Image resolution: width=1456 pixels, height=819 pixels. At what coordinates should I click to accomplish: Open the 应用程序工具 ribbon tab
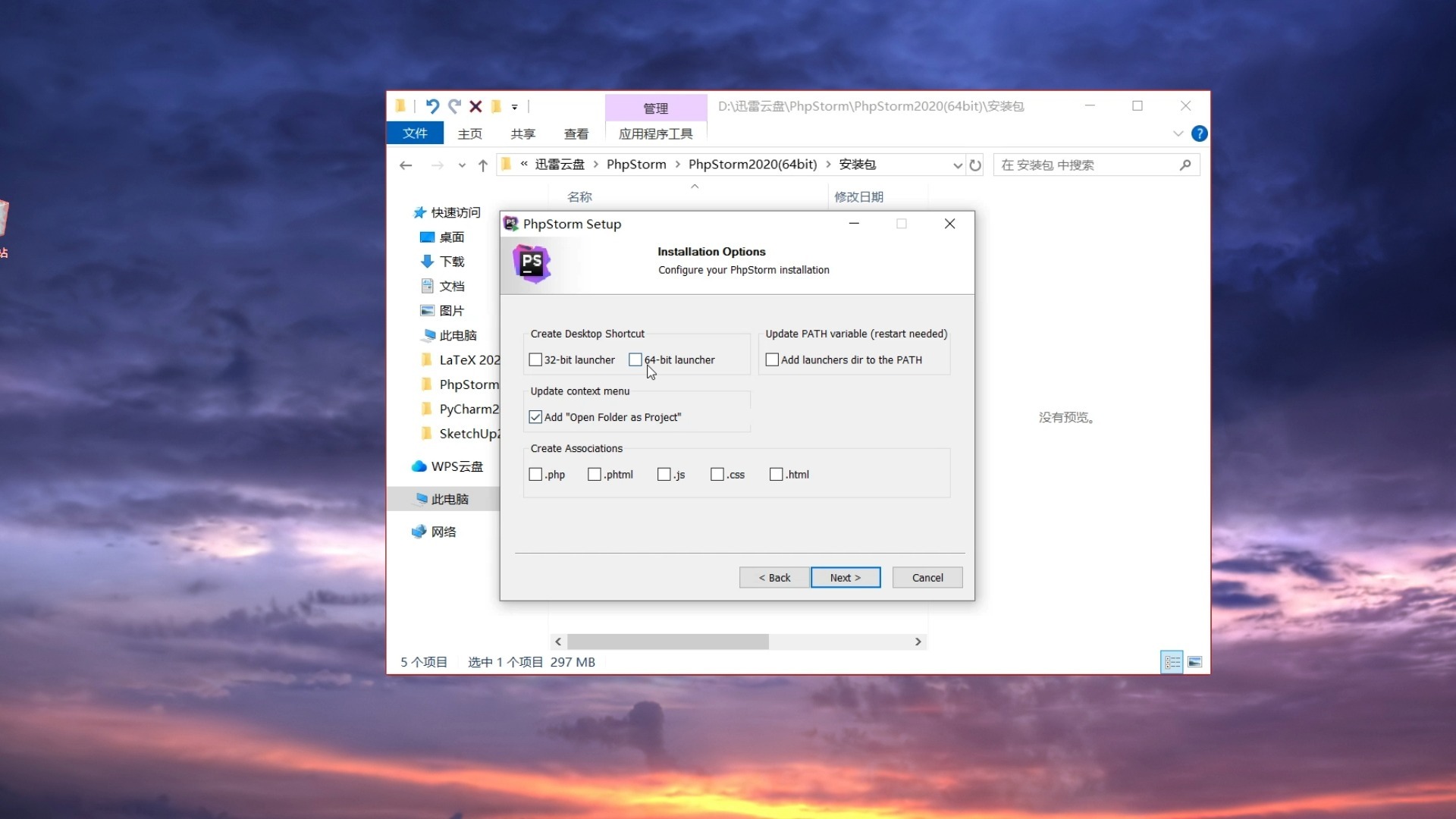pos(655,133)
